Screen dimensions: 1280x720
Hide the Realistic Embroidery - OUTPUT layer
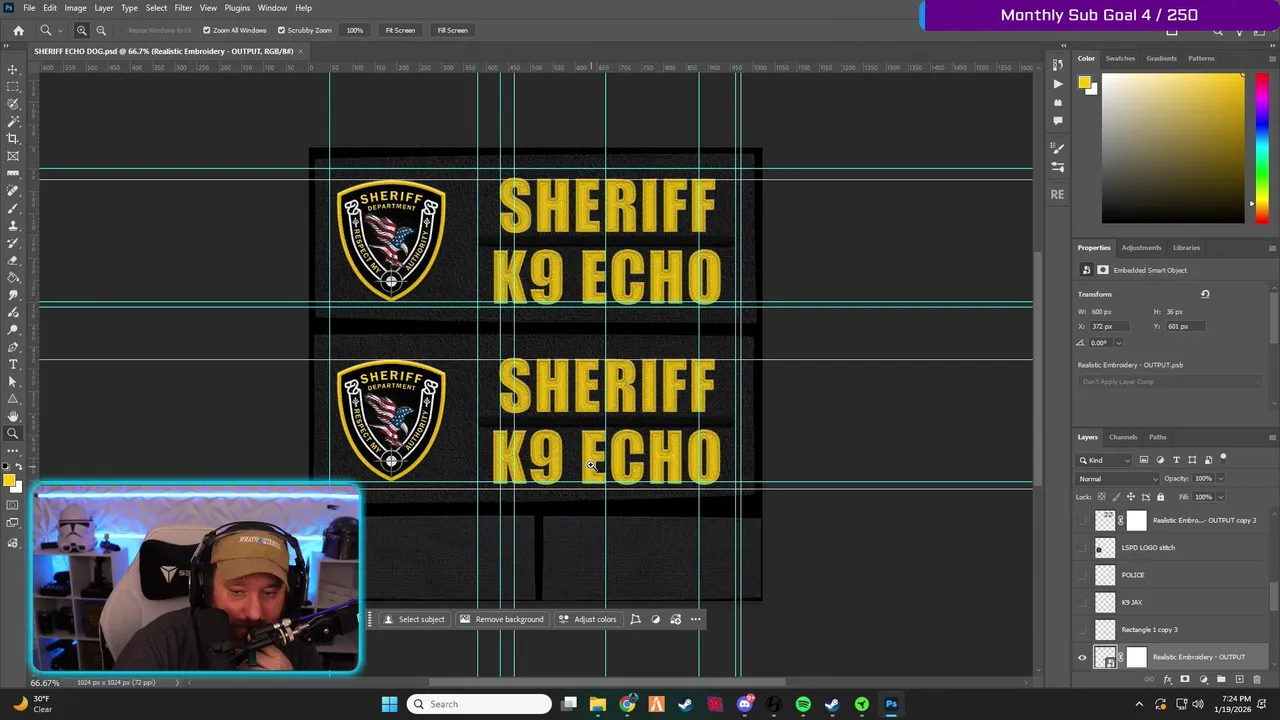[1082, 657]
